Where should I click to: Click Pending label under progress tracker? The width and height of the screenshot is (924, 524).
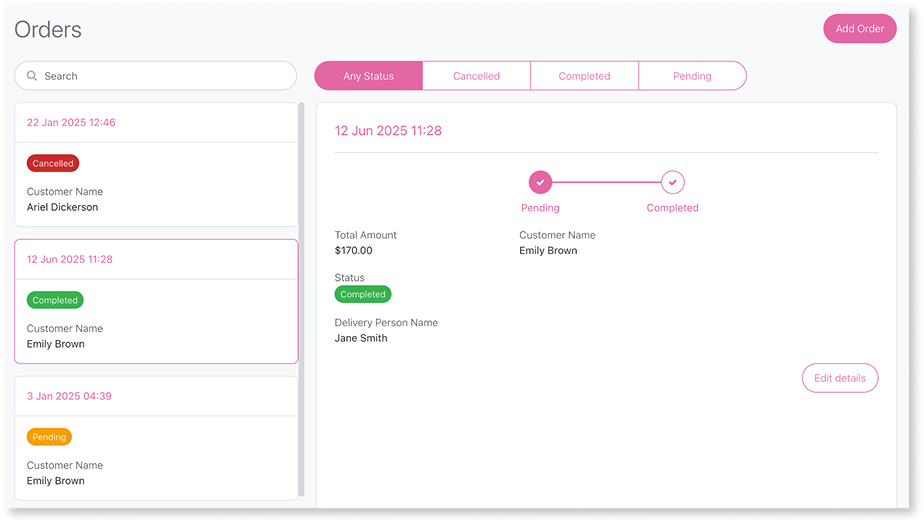pyautogui.click(x=540, y=207)
